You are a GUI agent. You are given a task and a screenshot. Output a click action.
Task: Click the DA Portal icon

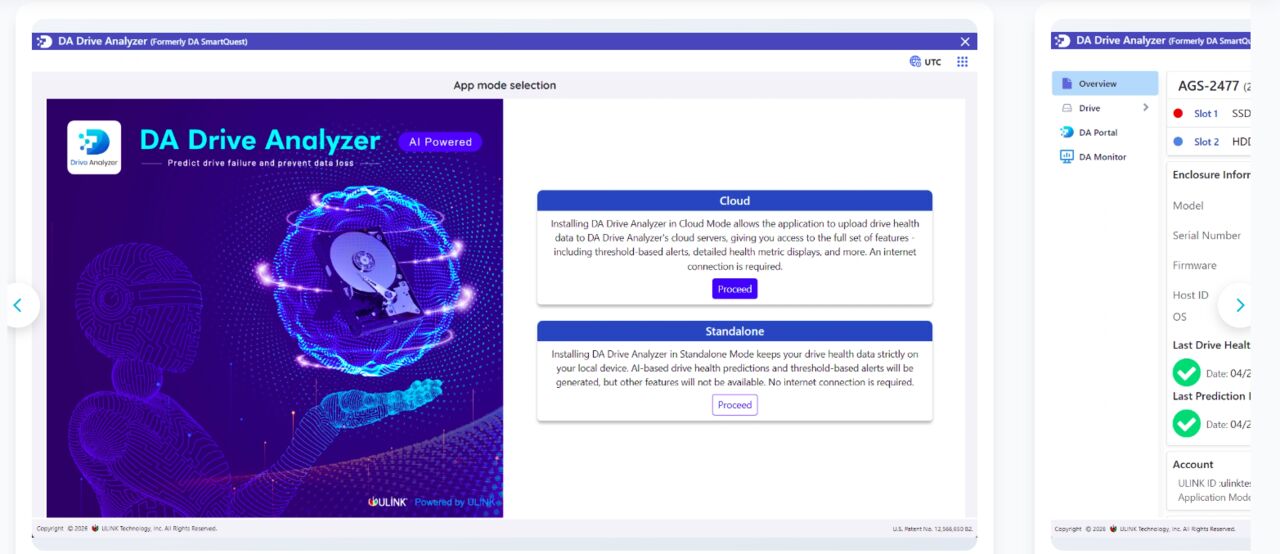click(1067, 132)
